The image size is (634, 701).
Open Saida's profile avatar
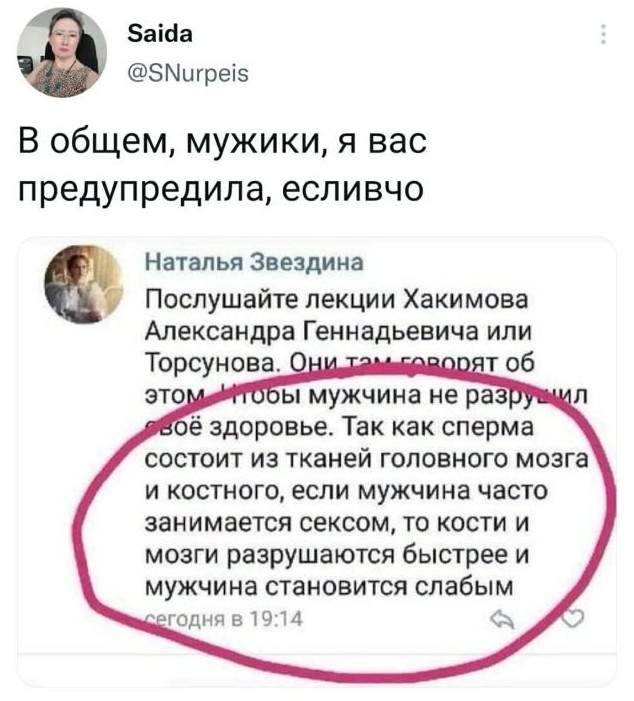pos(62,52)
